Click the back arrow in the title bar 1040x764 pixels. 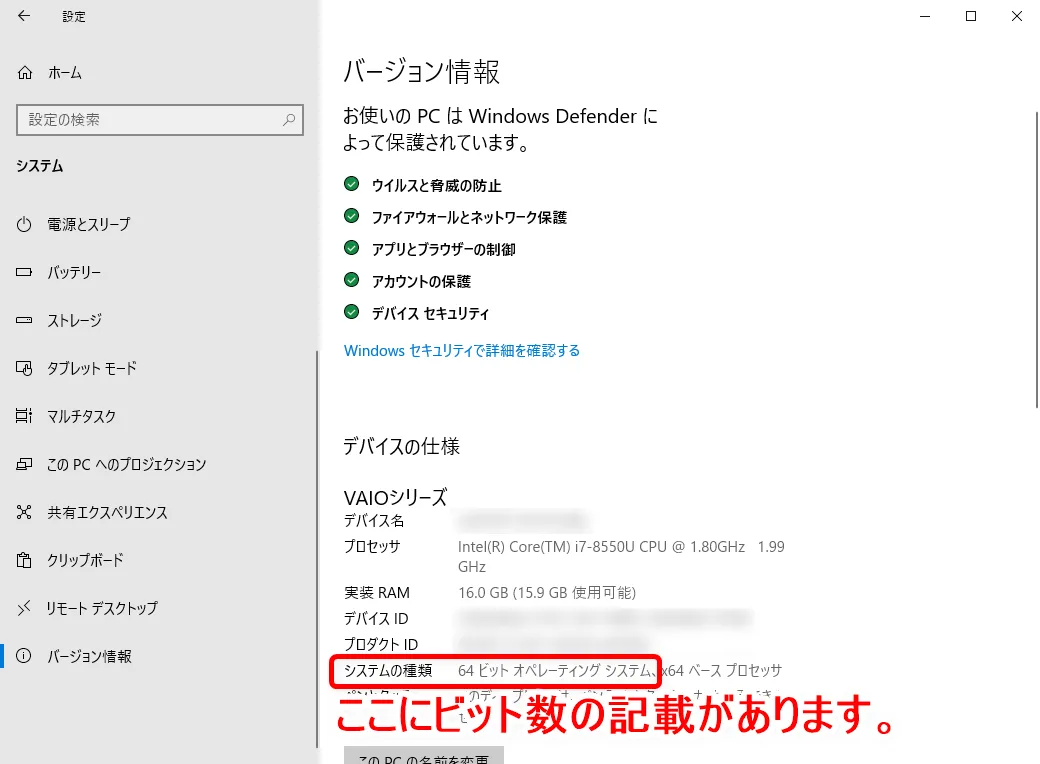click(24, 16)
